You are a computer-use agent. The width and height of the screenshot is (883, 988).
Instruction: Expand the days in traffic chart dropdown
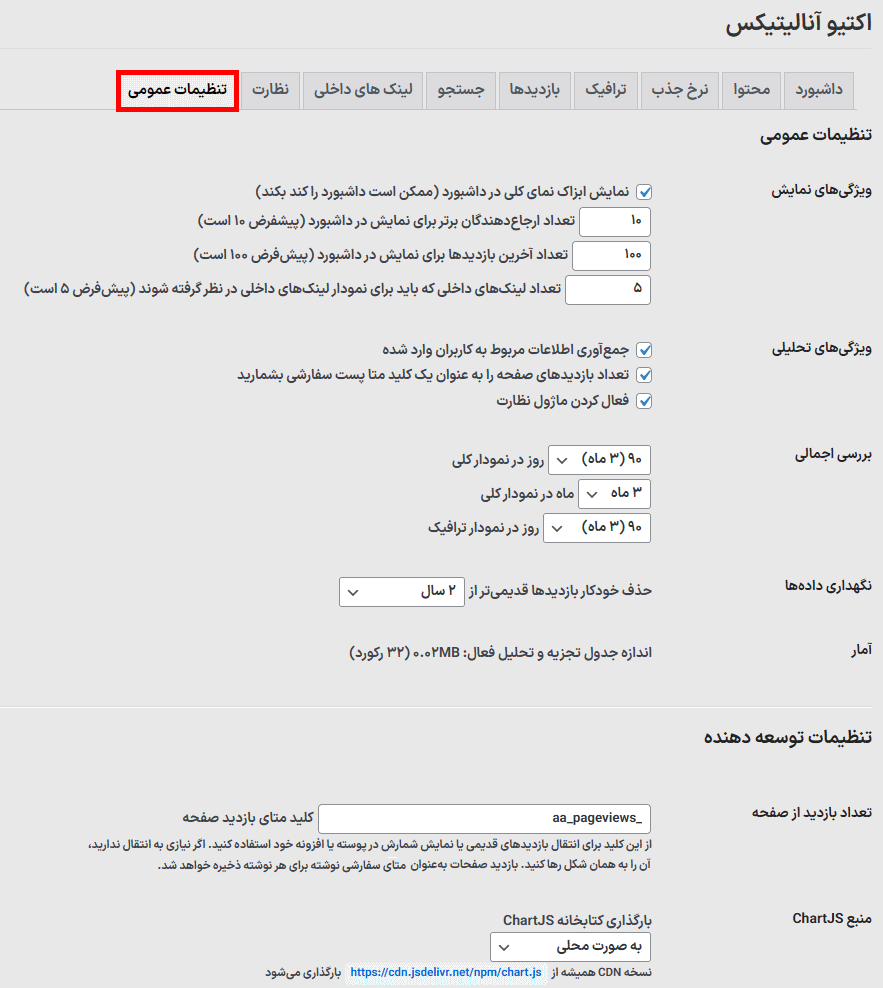(x=597, y=527)
